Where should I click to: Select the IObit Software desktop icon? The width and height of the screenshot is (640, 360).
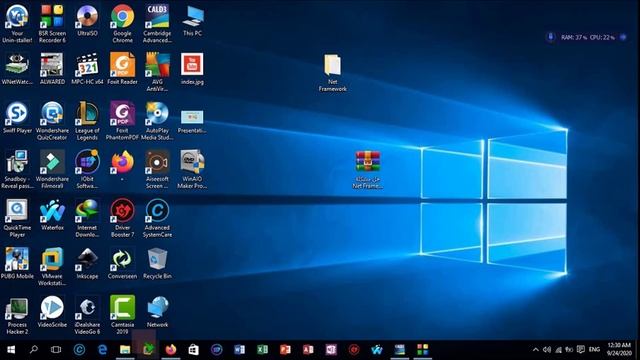click(x=87, y=169)
